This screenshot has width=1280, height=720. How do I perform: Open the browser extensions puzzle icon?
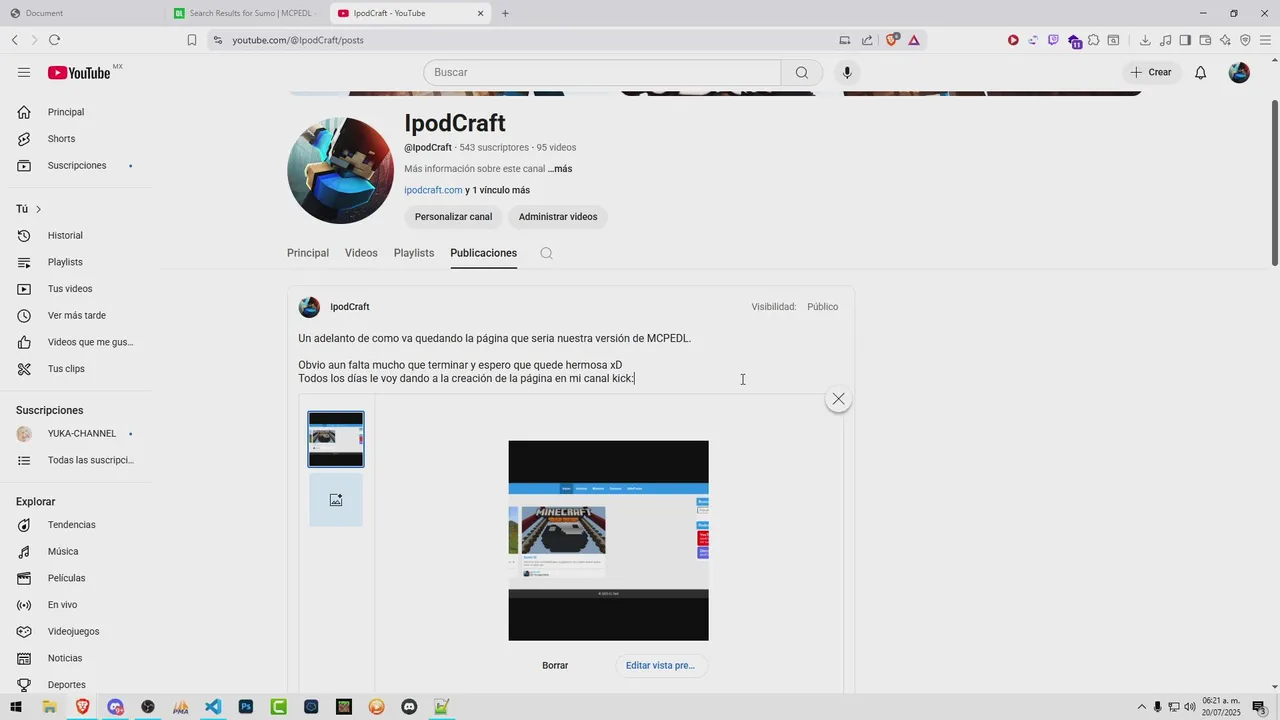[1094, 40]
